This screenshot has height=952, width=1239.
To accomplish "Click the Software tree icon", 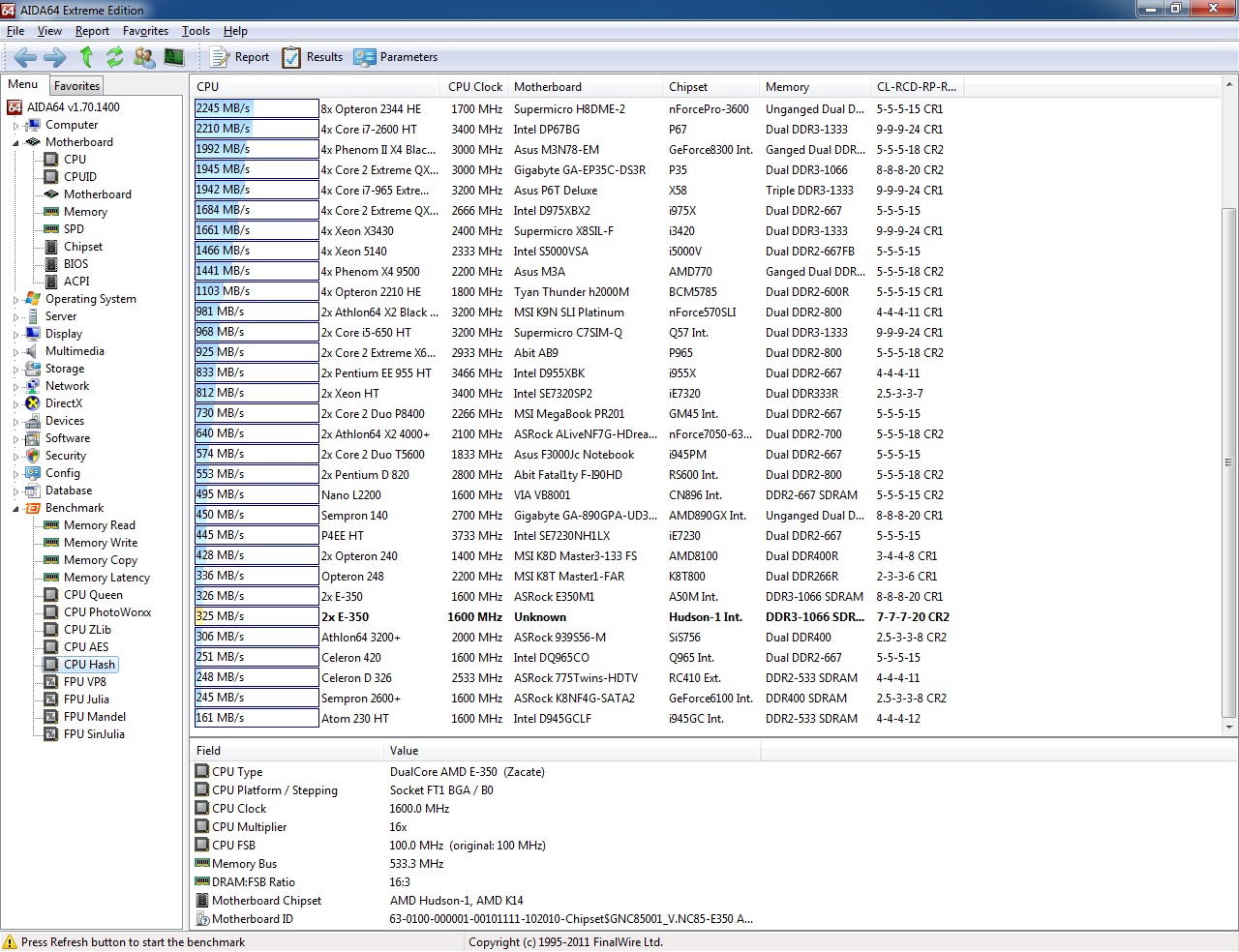I will [x=33, y=438].
